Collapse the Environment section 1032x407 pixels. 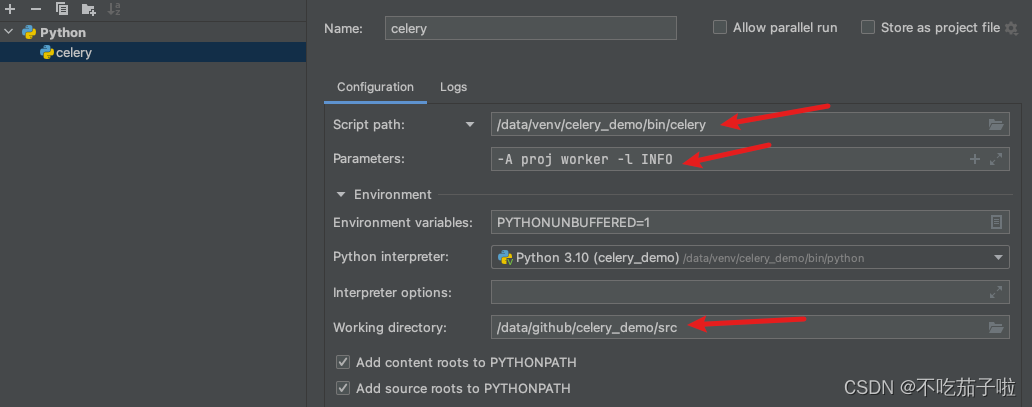341,194
